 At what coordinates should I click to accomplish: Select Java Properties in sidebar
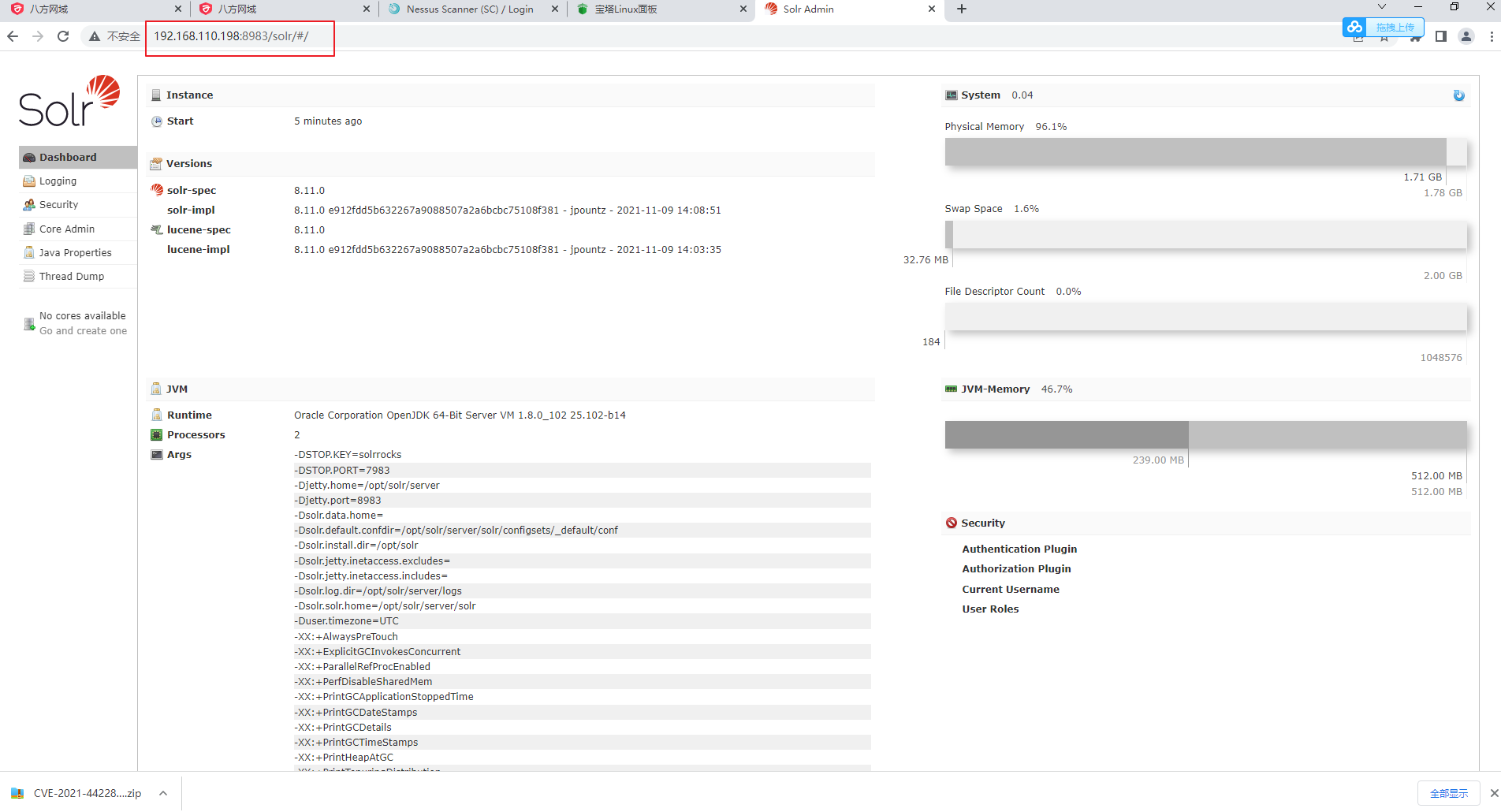pos(75,253)
